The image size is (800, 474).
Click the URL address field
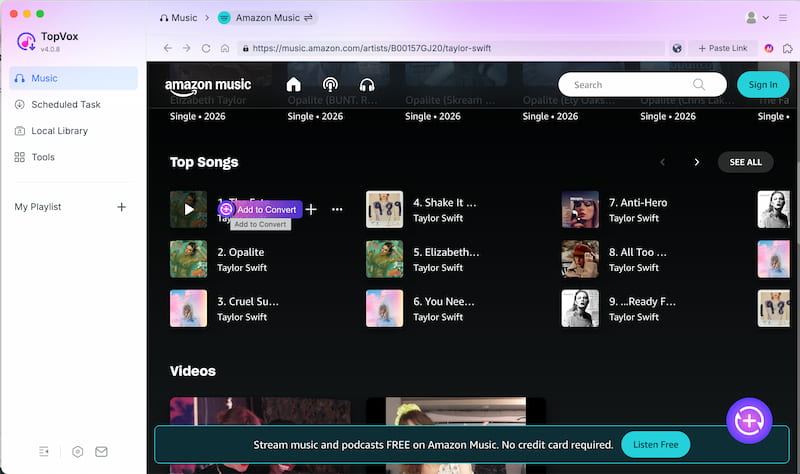[451, 48]
